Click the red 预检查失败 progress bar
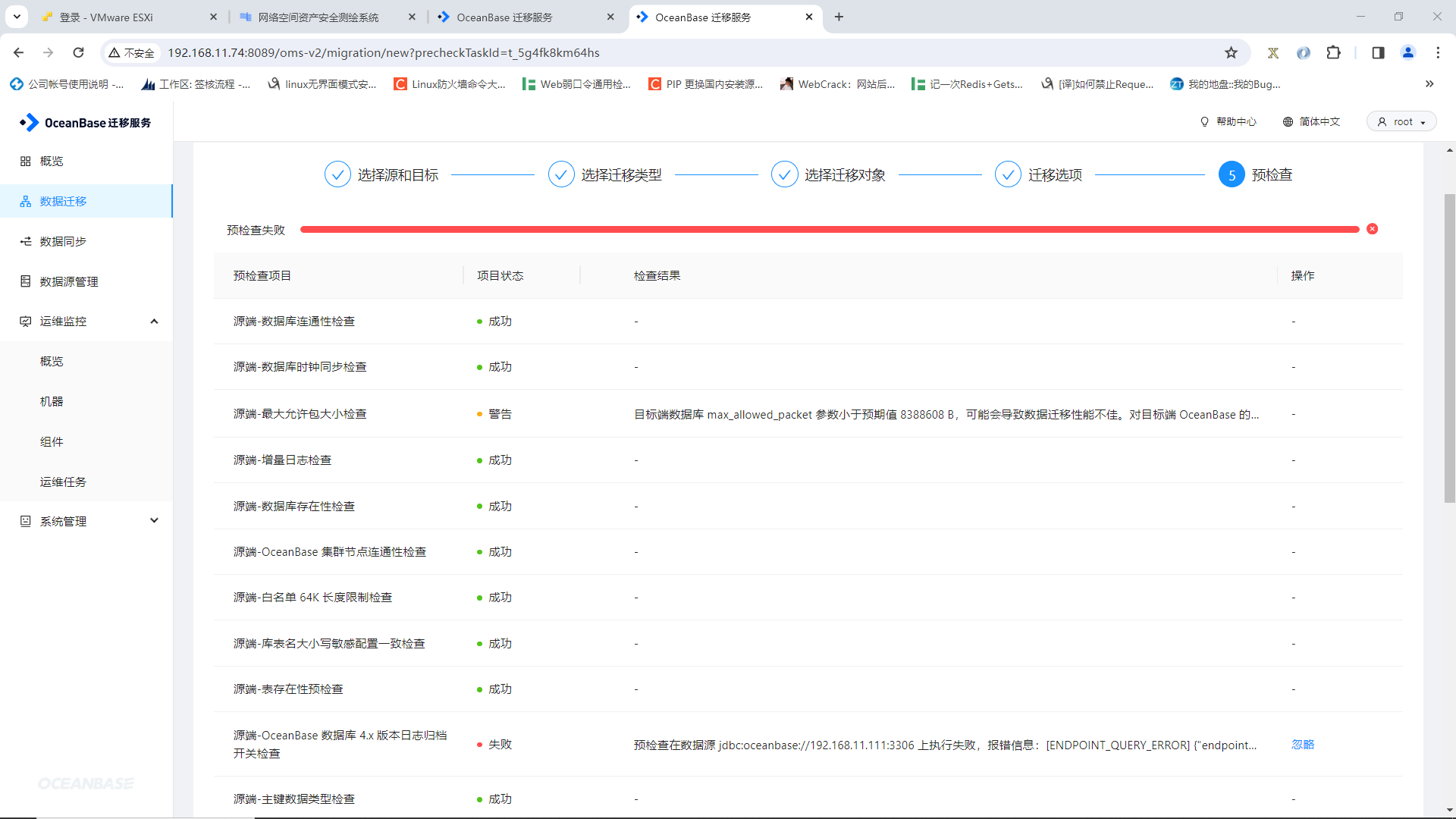 830,229
